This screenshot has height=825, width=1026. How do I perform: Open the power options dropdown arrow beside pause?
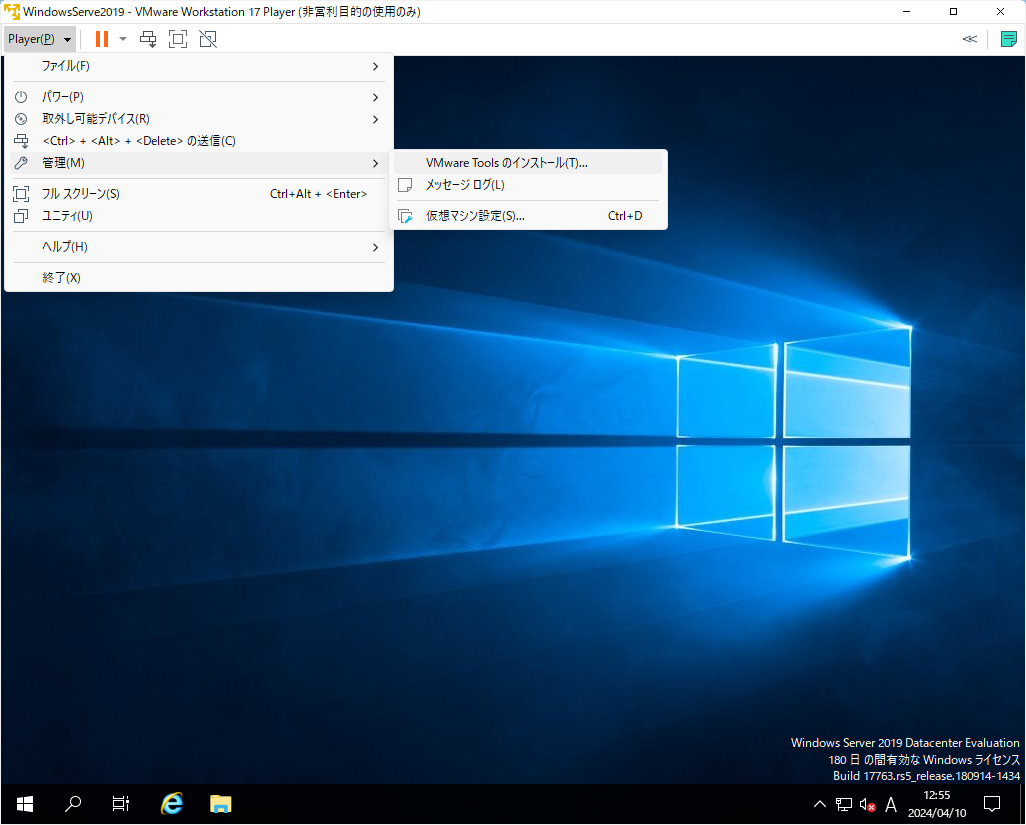click(123, 39)
